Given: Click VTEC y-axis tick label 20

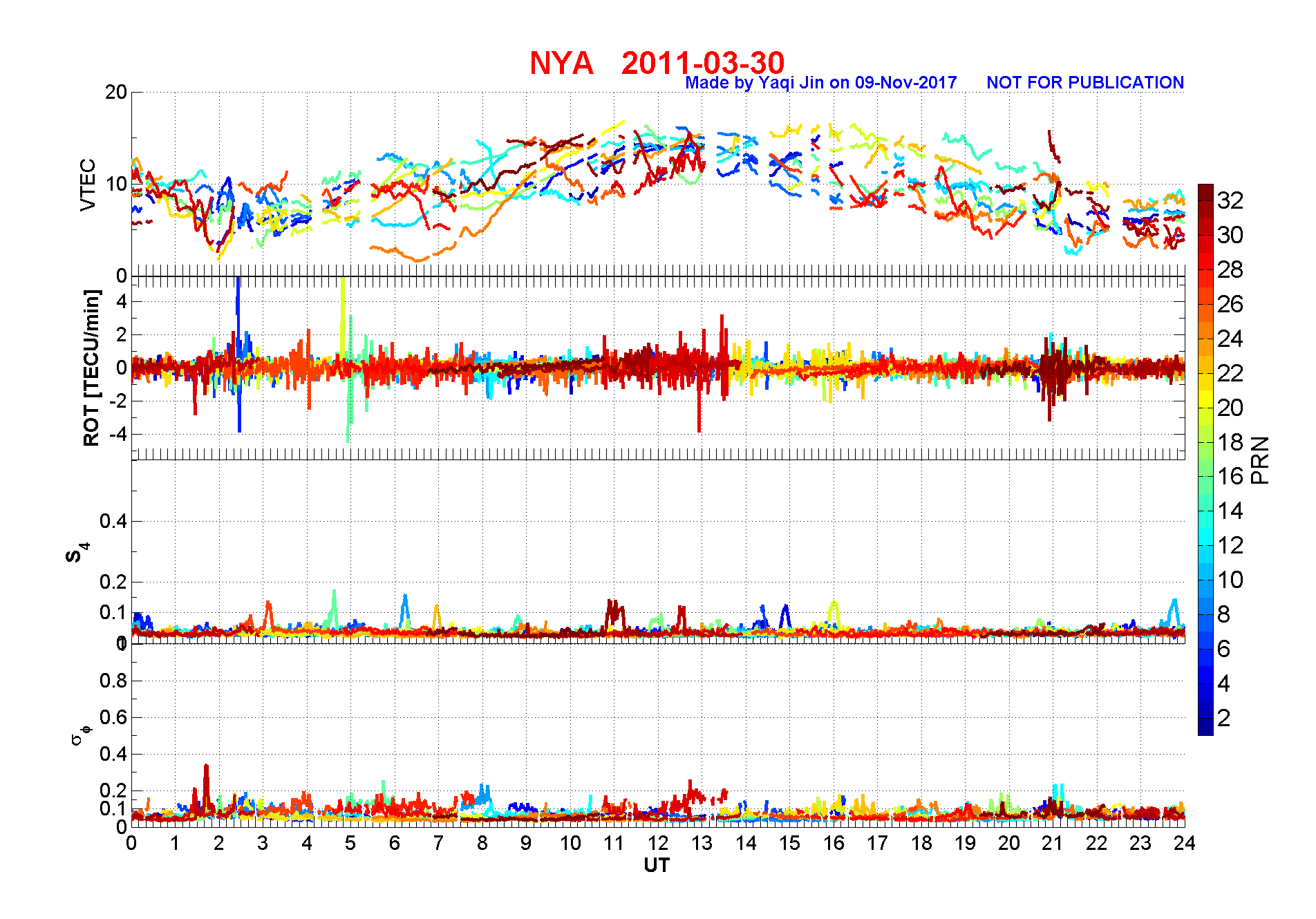Looking at the screenshot, I should pos(116,92).
